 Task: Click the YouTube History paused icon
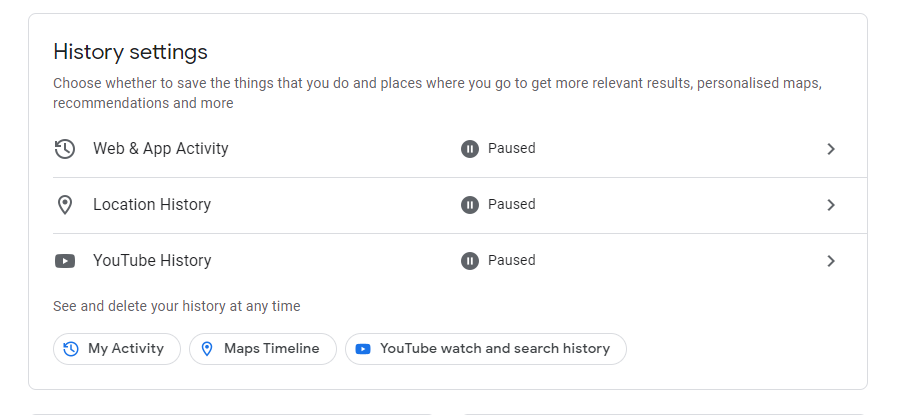tap(470, 261)
